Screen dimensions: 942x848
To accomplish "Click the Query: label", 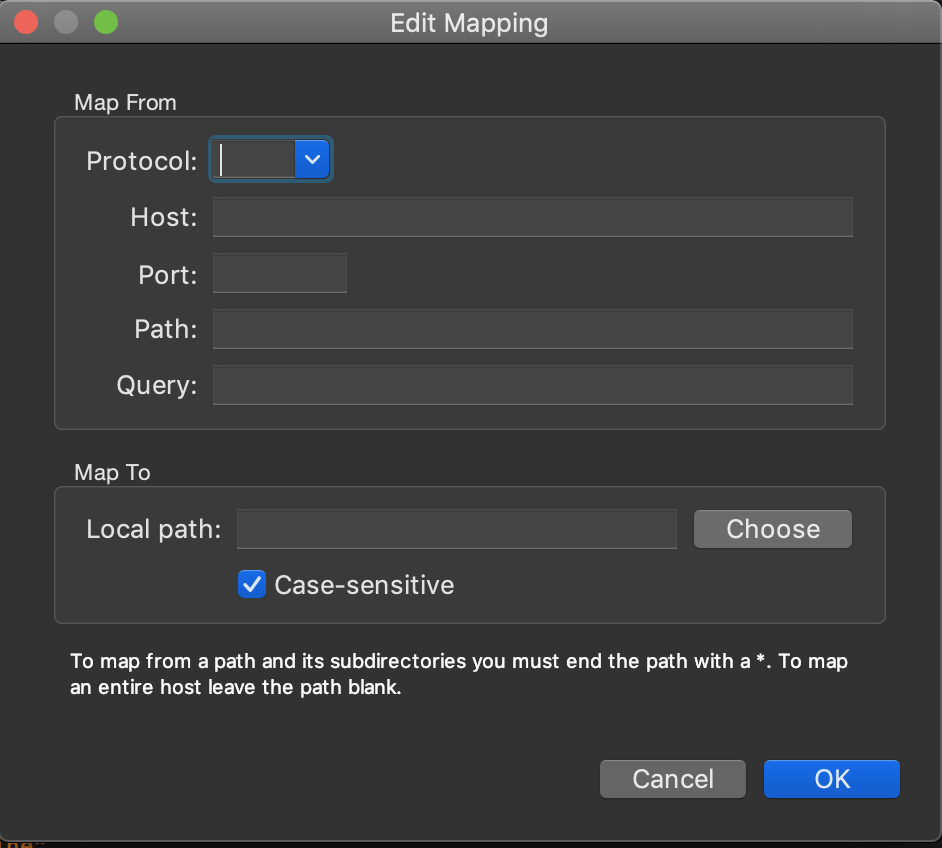I will [157, 386].
